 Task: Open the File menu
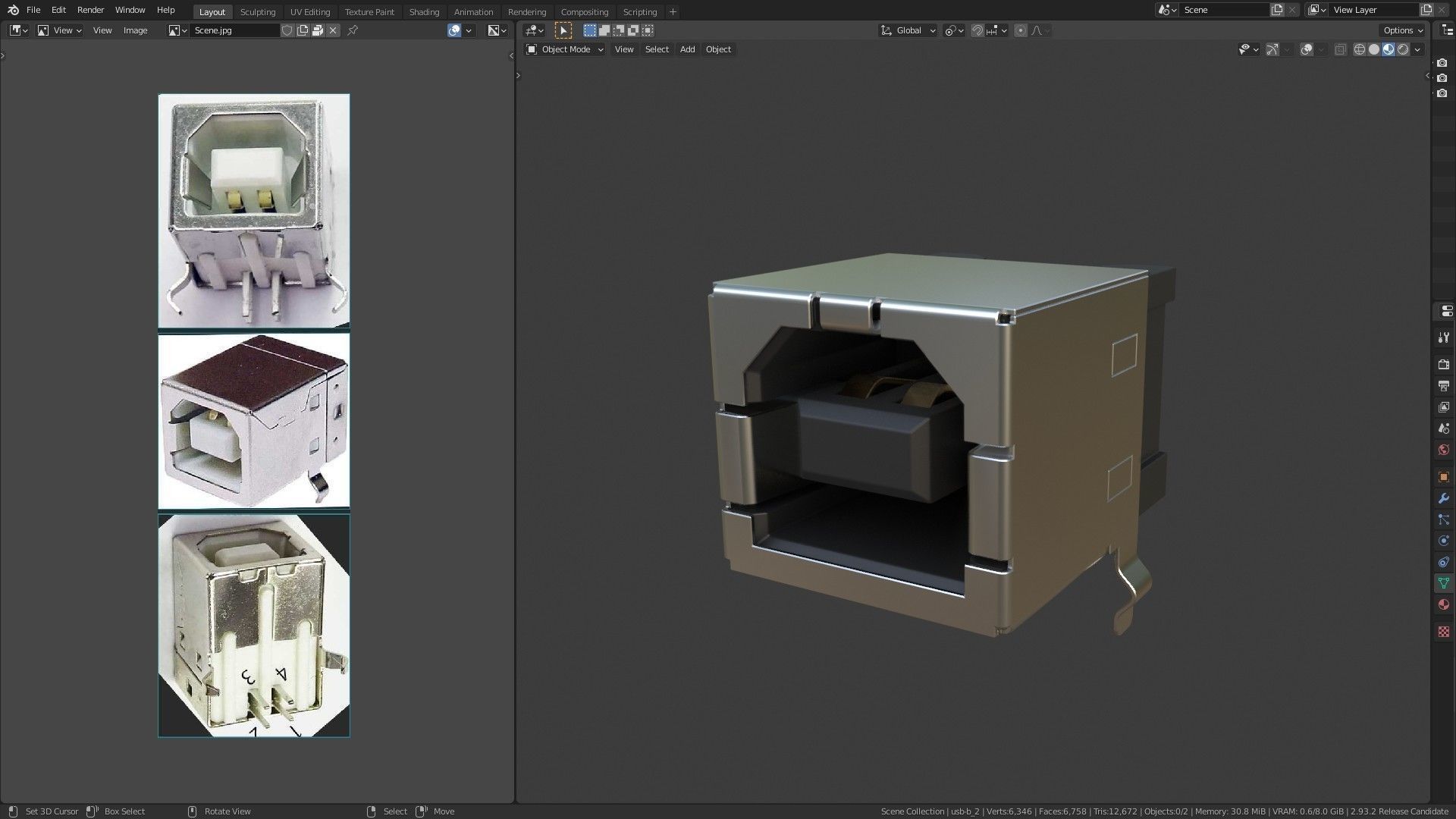[x=33, y=10]
